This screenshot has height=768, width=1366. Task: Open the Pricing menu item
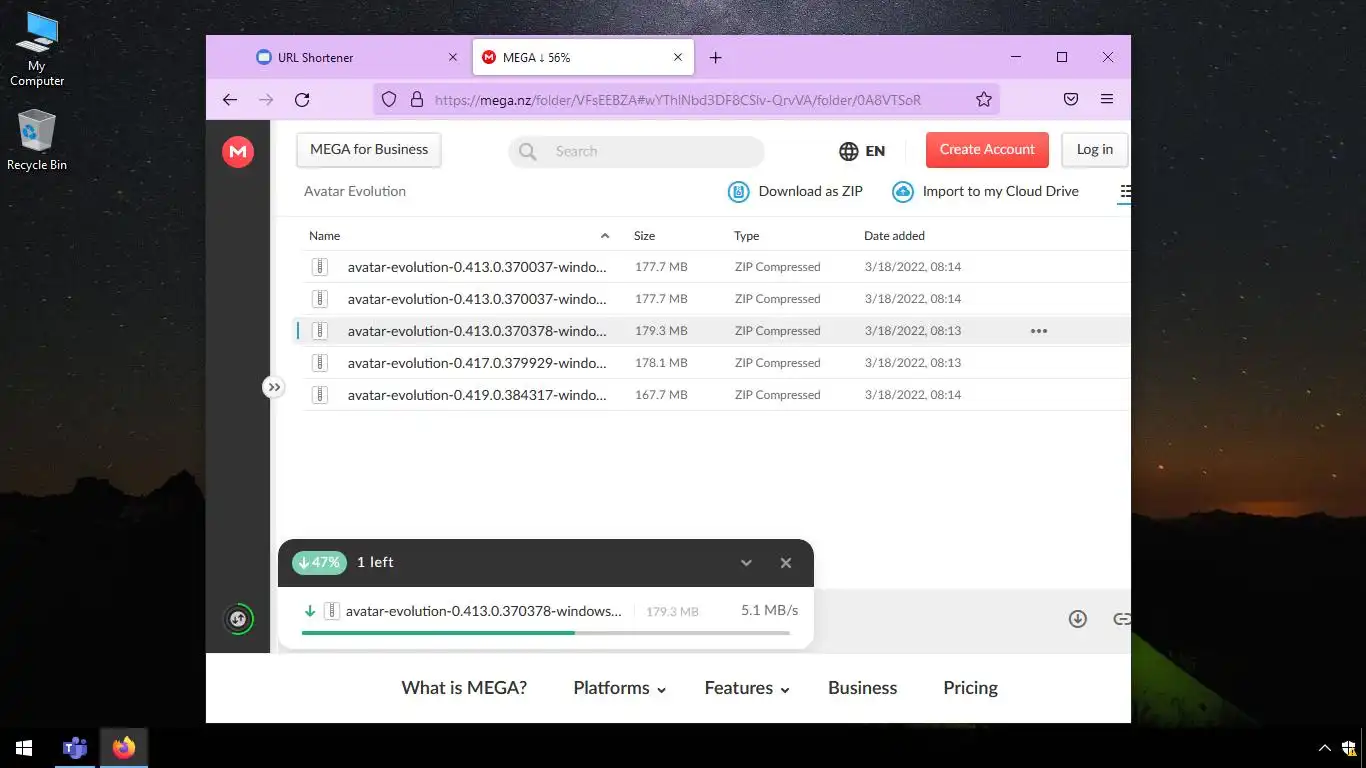tap(970, 688)
